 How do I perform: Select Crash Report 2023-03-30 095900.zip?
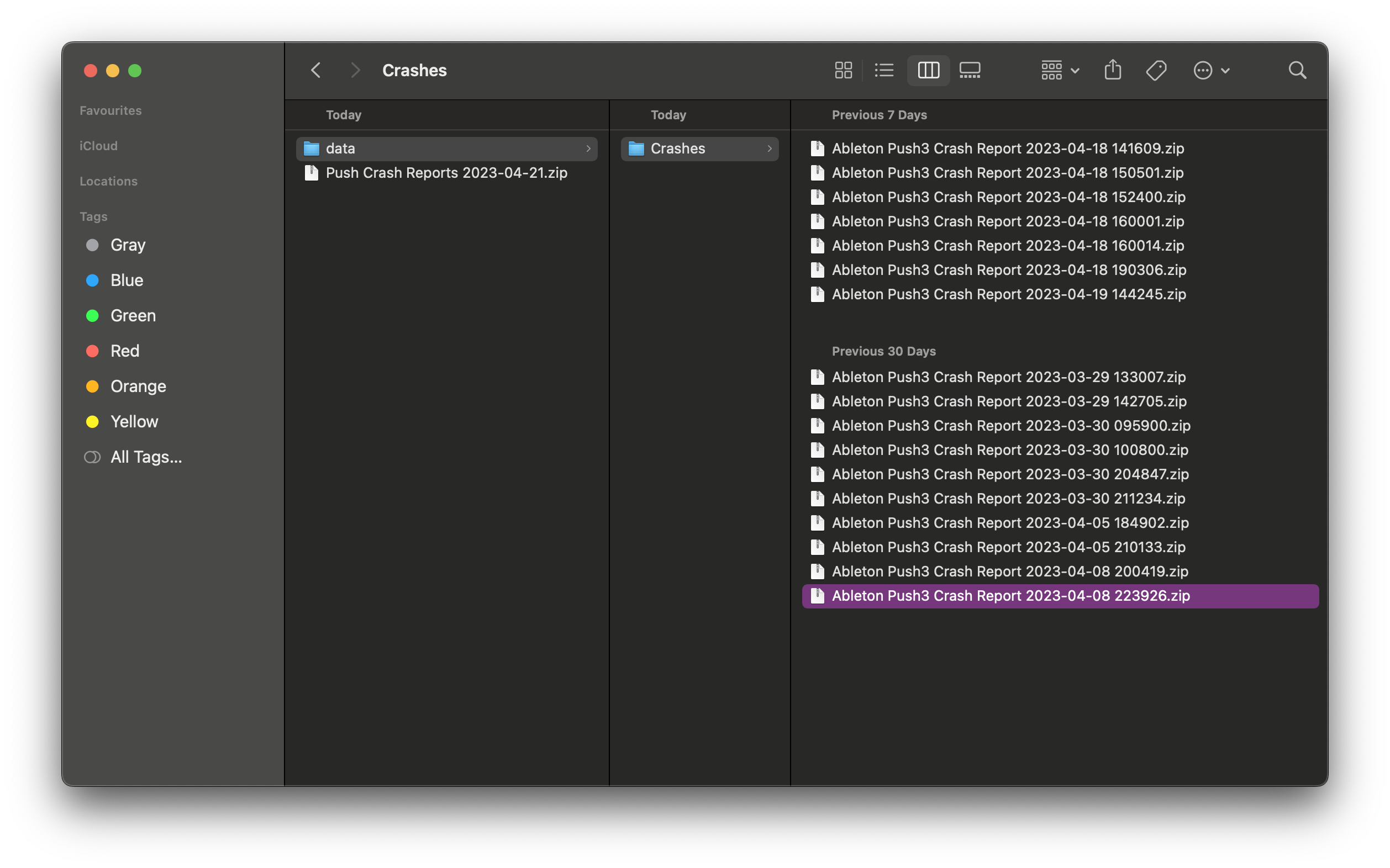tap(1010, 425)
